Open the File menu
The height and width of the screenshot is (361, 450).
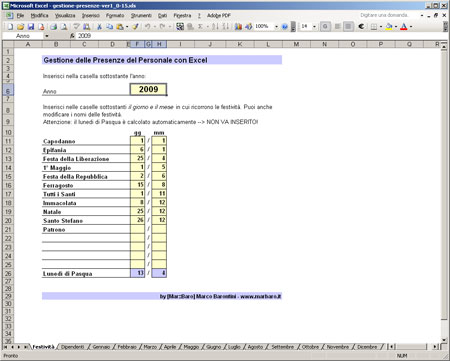click(x=20, y=15)
